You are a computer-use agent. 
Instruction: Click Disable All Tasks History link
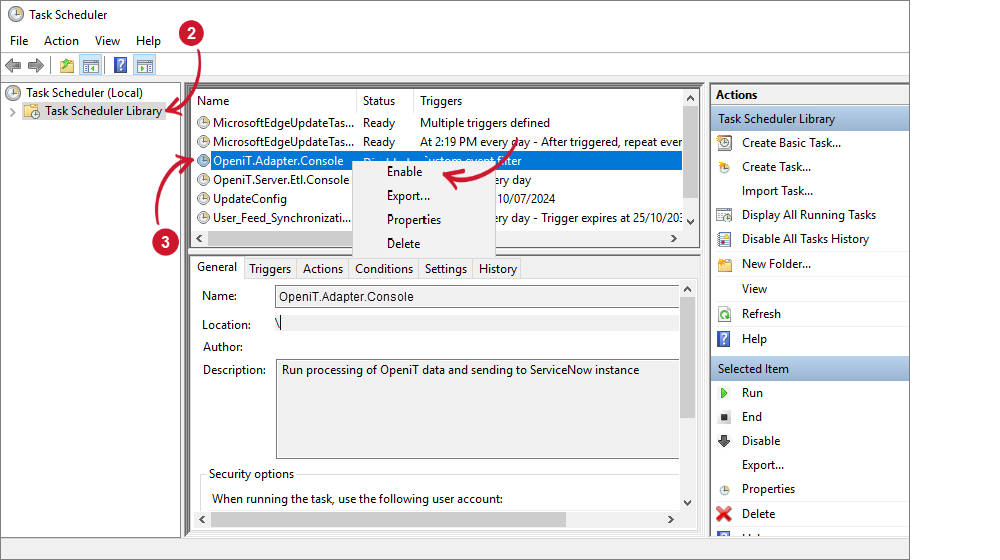pyautogui.click(x=805, y=239)
